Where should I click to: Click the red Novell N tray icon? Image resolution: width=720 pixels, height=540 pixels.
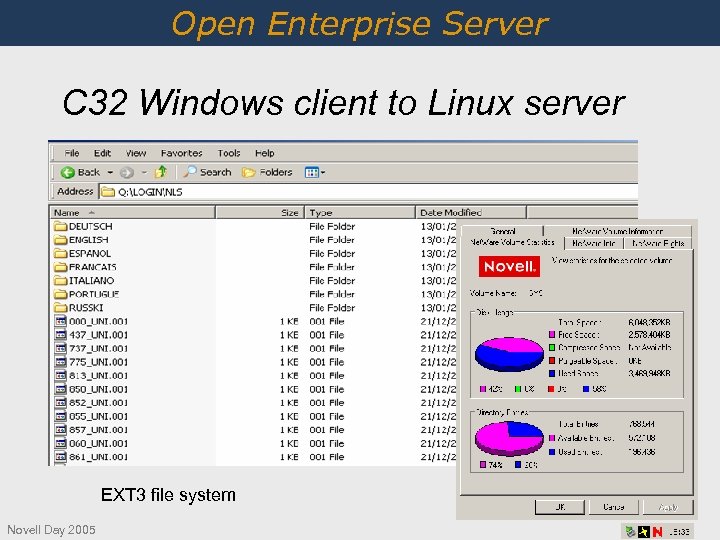658,531
